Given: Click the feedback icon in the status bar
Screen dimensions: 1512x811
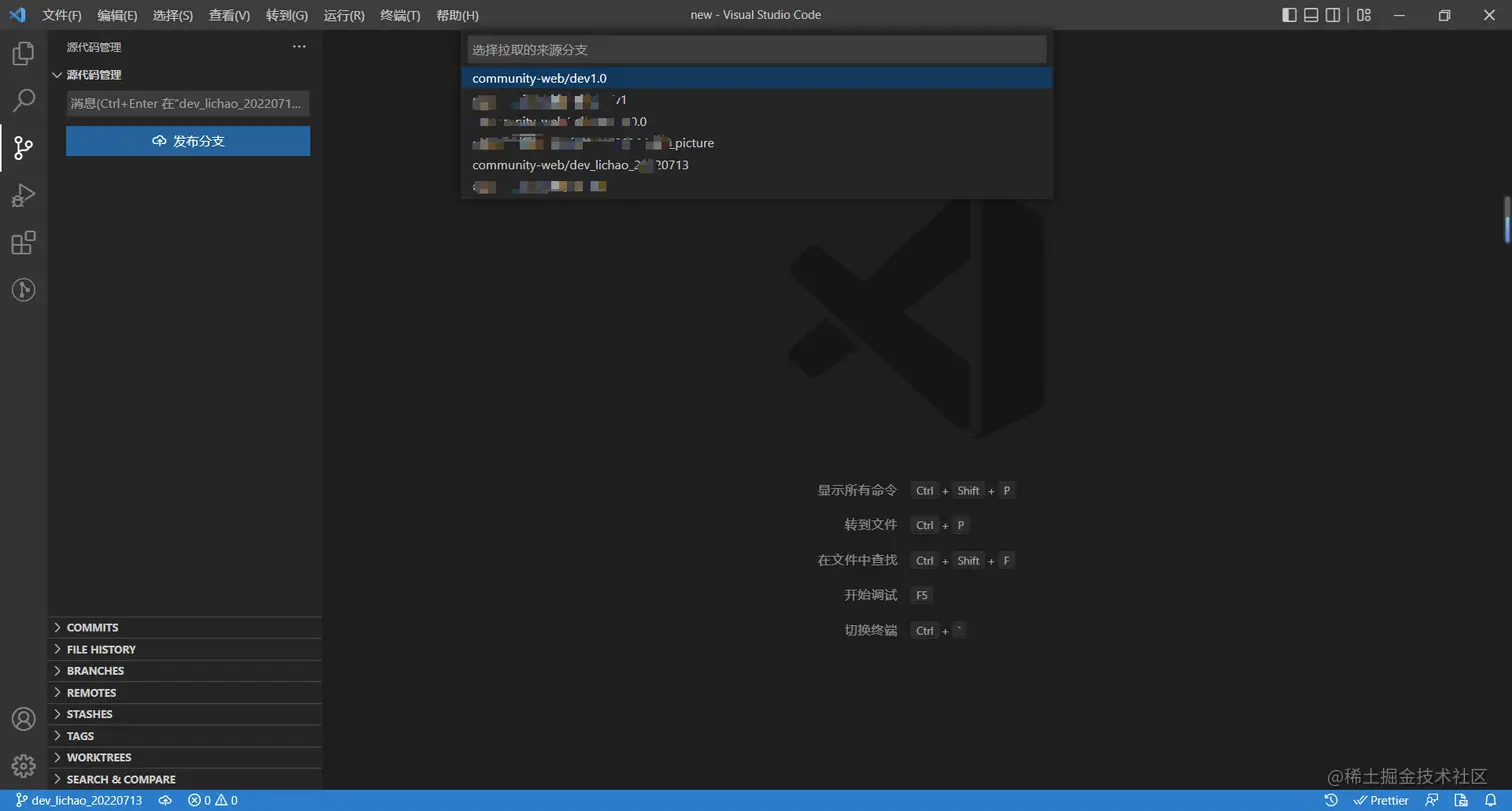Looking at the screenshot, I should pos(1432,801).
